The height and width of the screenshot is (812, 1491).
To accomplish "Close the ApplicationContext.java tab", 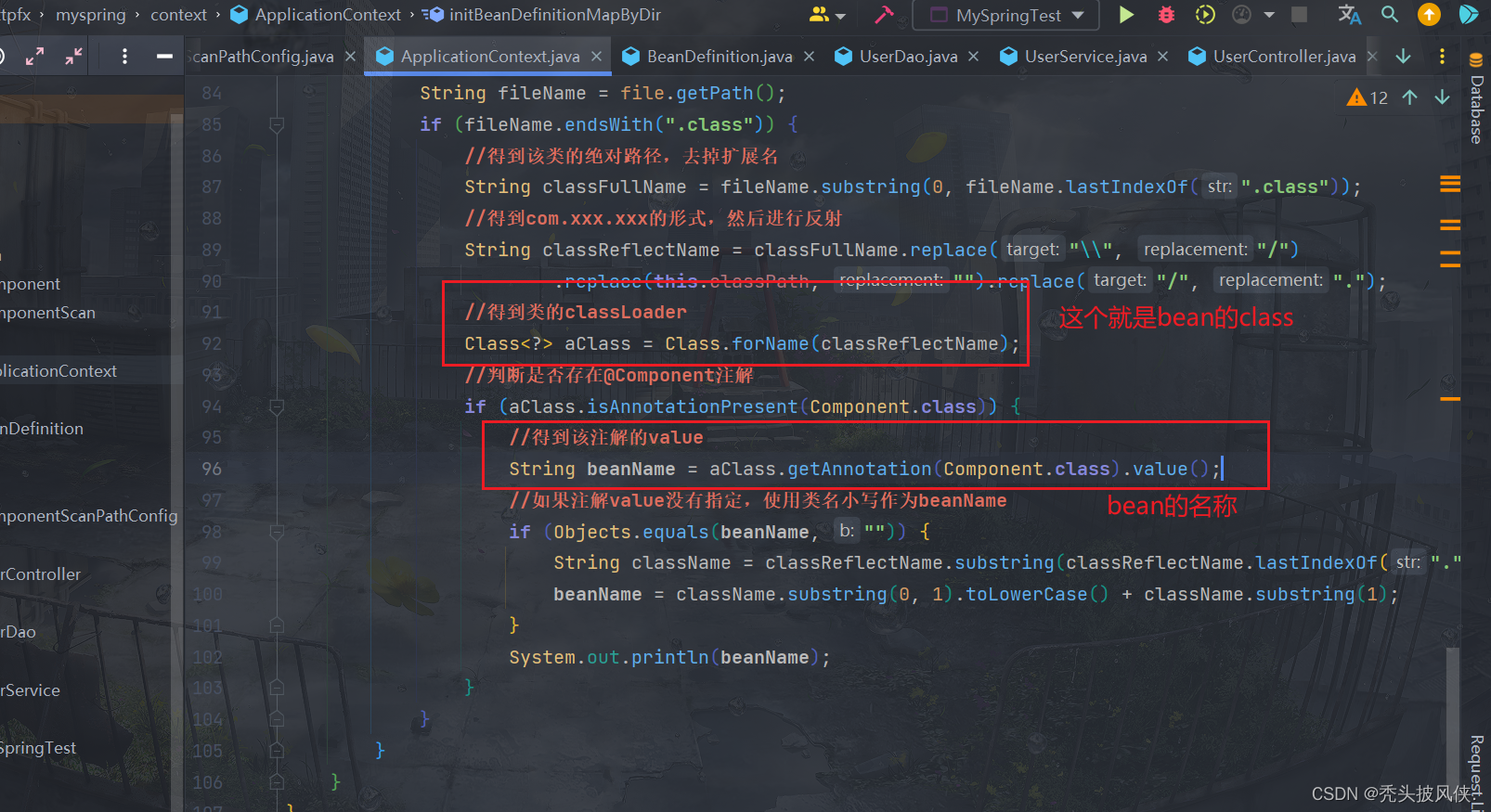I will coord(596,57).
